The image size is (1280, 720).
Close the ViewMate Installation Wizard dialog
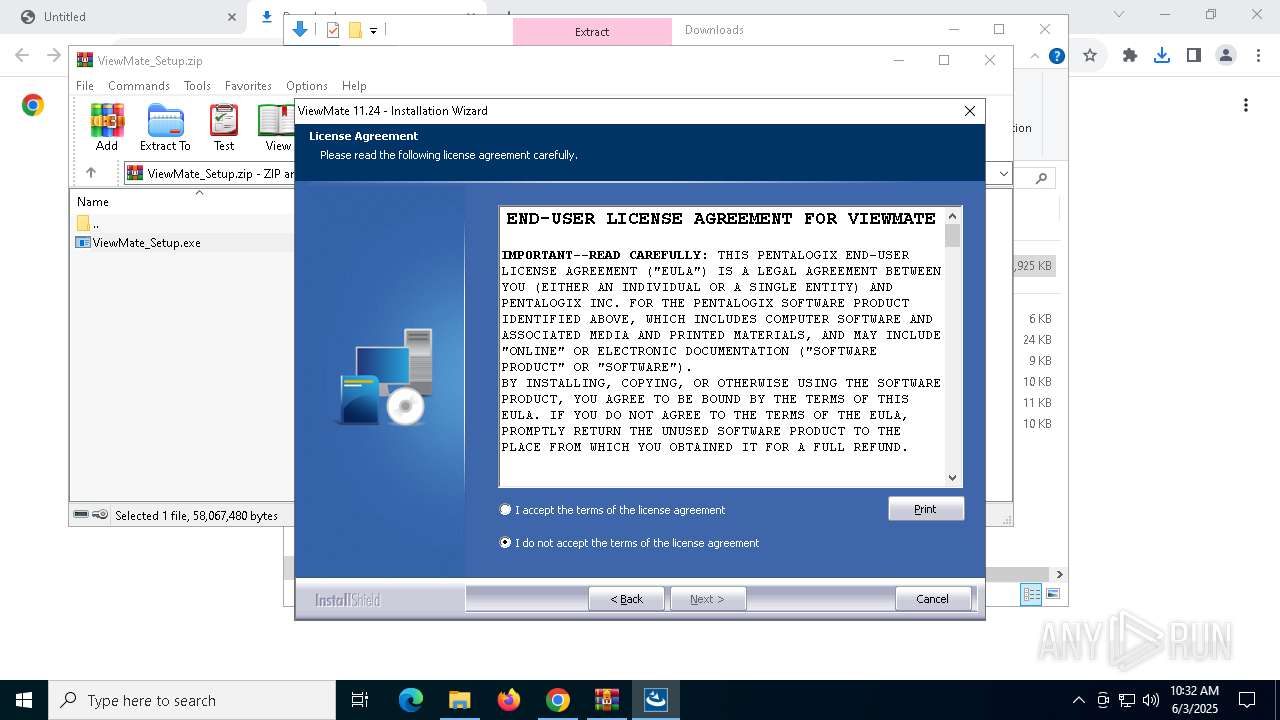pos(969,111)
